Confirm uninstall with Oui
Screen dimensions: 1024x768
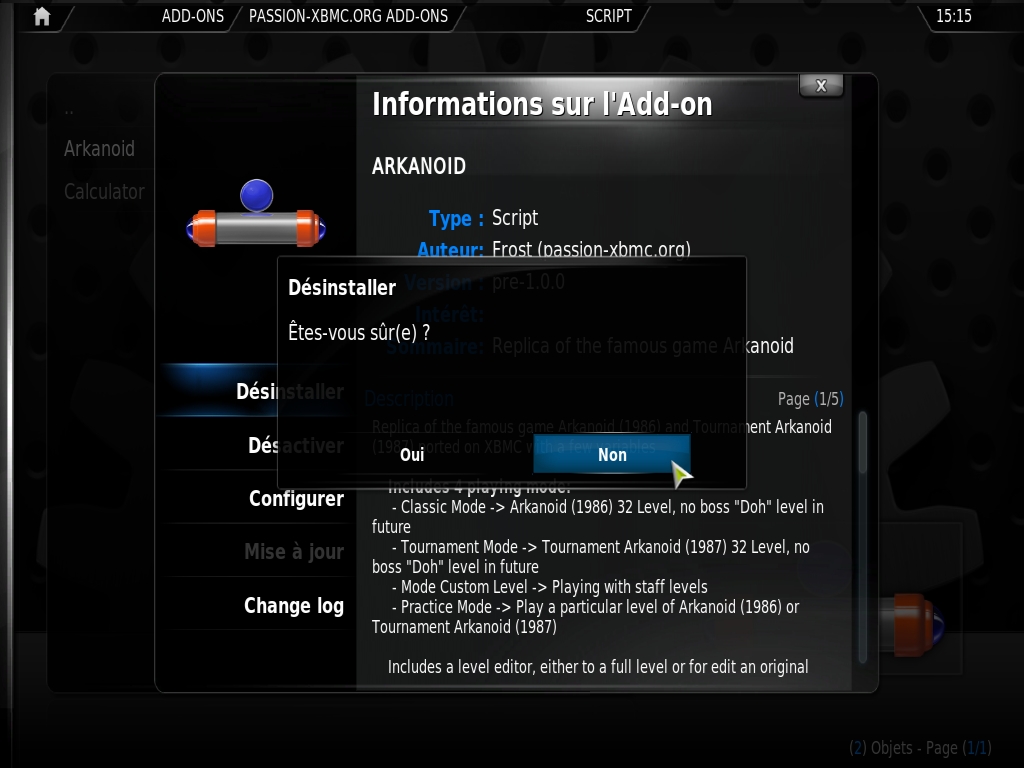pyautogui.click(x=412, y=455)
